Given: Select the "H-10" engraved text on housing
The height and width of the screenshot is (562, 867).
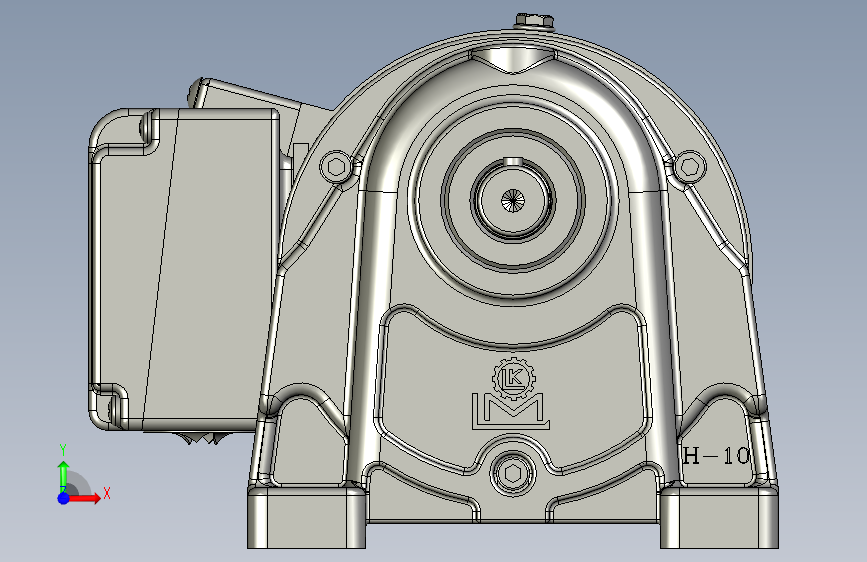Looking at the screenshot, I should pyautogui.click(x=717, y=456).
